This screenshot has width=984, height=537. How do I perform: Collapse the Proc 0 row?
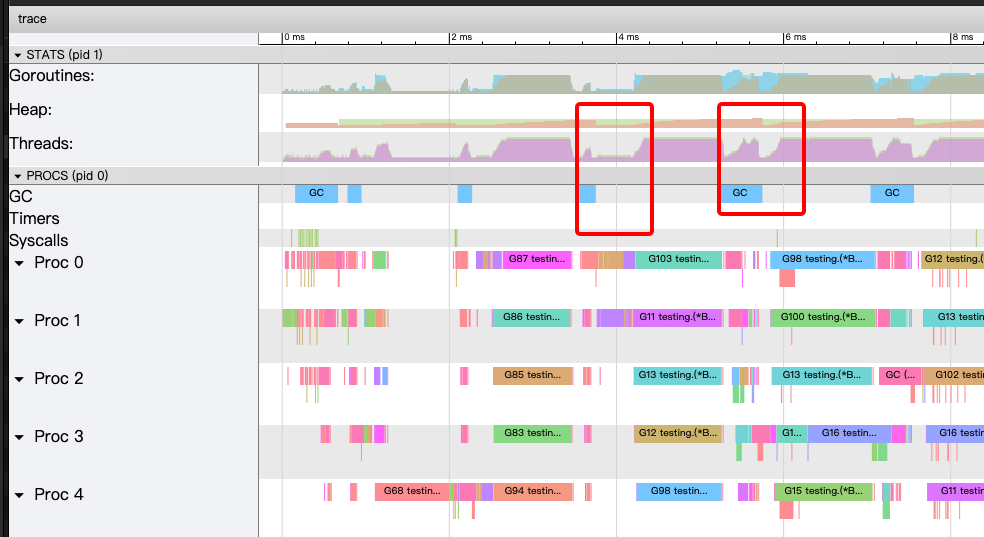click(x=19, y=263)
